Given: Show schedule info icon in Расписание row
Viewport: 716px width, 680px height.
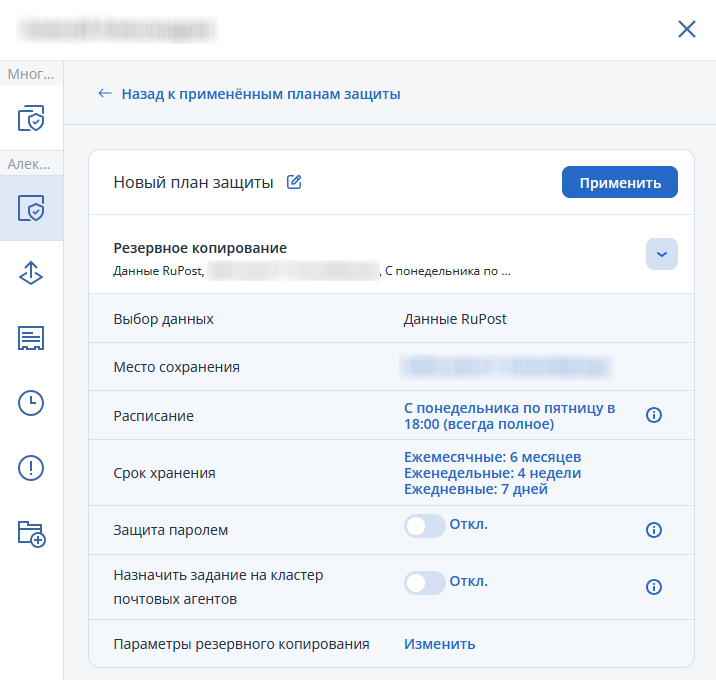Looking at the screenshot, I should [x=653, y=415].
